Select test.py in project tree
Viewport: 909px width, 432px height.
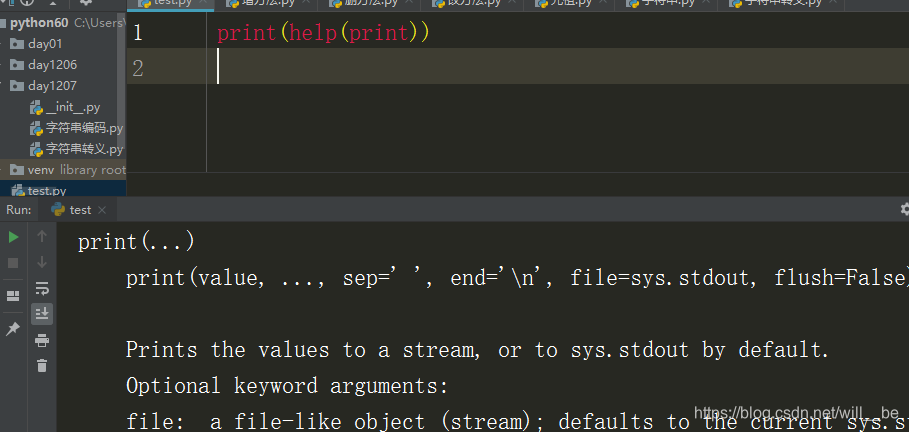pyautogui.click(x=47, y=190)
